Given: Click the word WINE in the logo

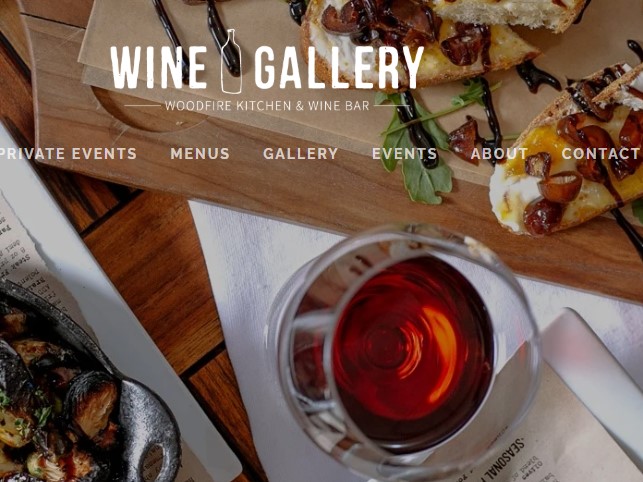Looking at the screenshot, I should 159,67.
